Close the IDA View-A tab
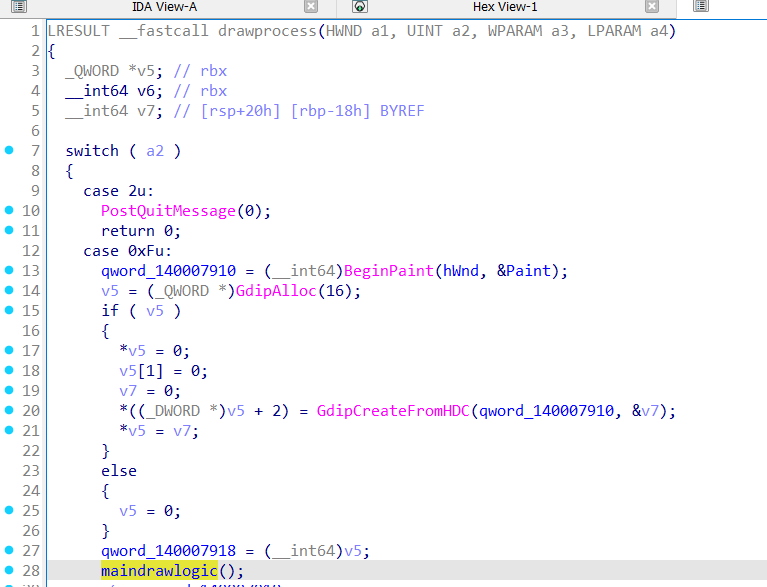Screen dimensions: 767x587 318,7
